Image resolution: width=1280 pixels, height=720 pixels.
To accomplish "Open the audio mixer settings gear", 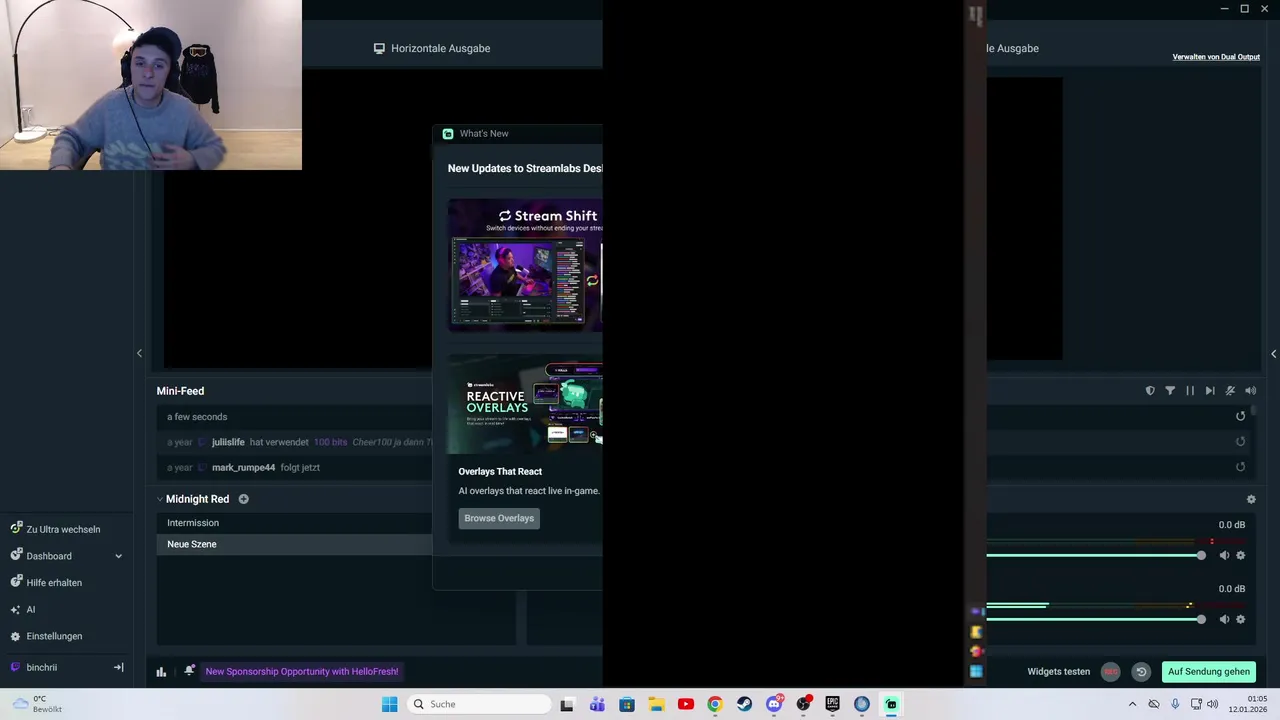I will click(1251, 499).
